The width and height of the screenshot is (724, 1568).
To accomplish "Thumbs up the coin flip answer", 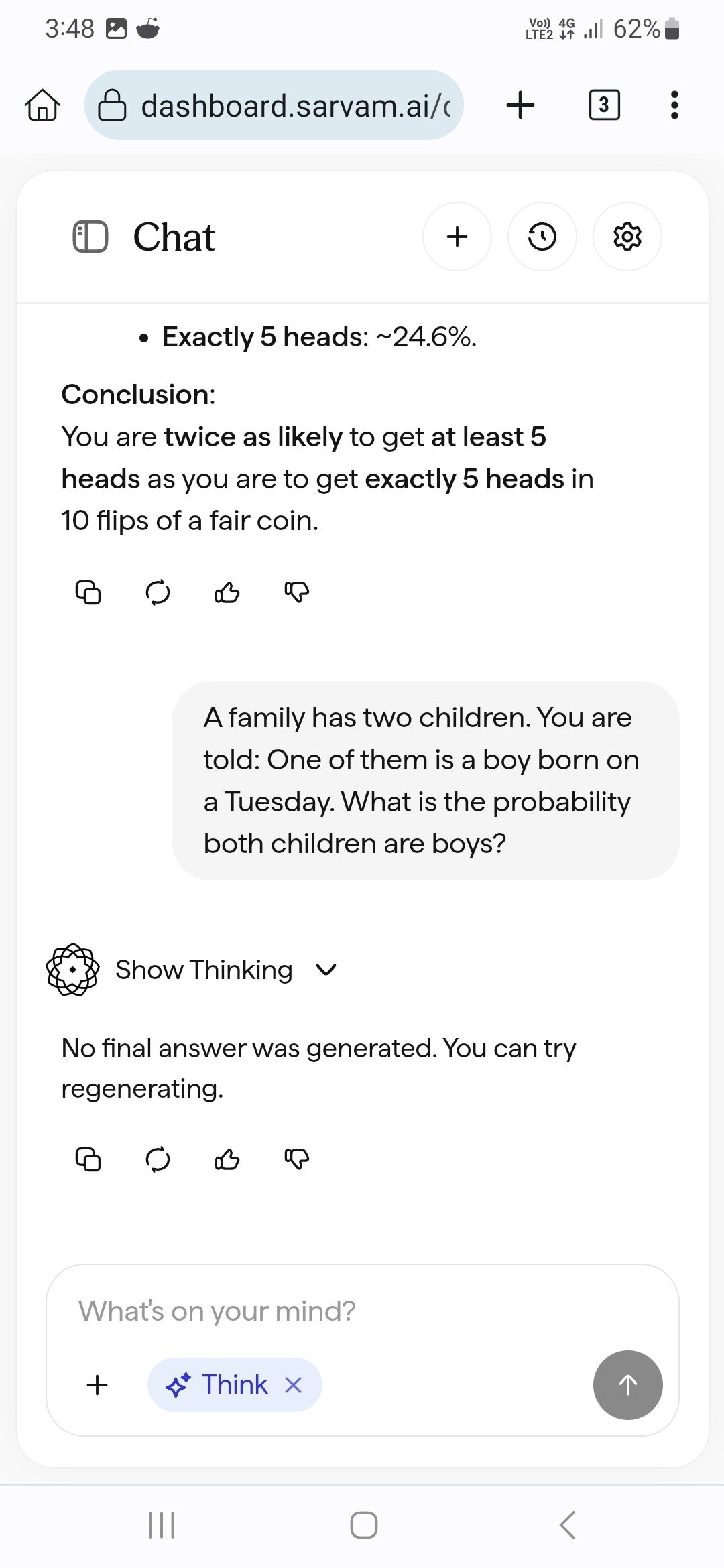I will click(x=227, y=592).
